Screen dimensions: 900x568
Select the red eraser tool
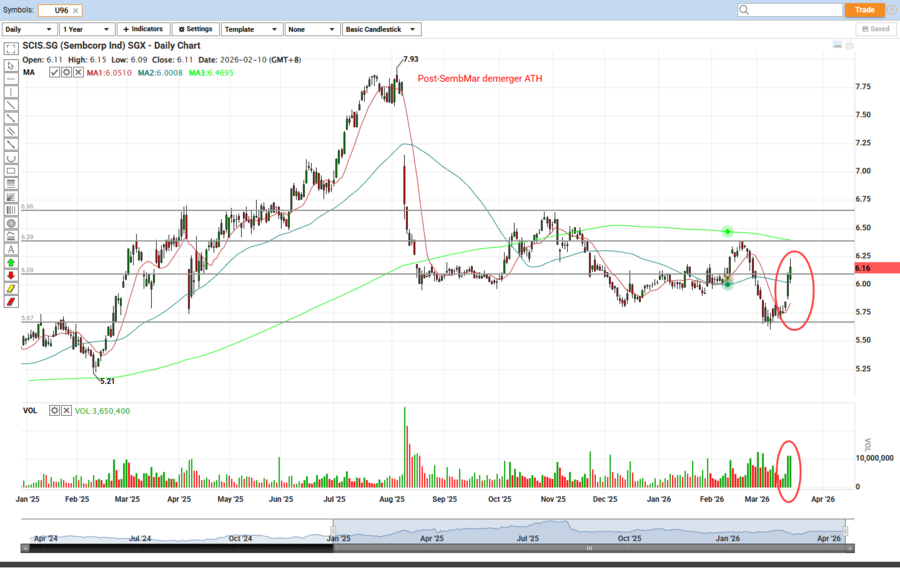coord(11,301)
